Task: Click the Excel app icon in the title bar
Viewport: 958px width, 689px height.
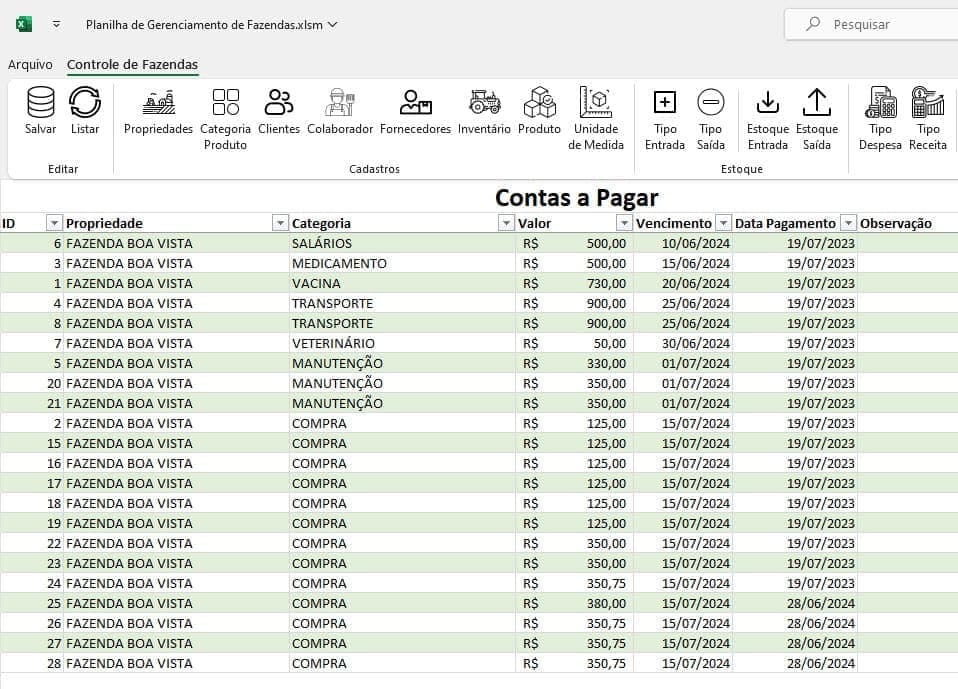Action: [x=24, y=24]
